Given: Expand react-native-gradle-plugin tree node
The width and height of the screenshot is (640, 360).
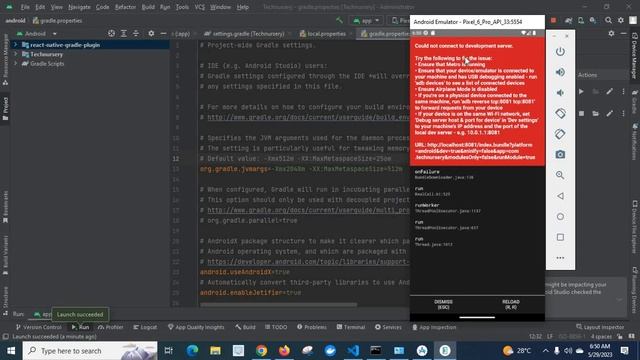Looking at the screenshot, I should 16,45.
